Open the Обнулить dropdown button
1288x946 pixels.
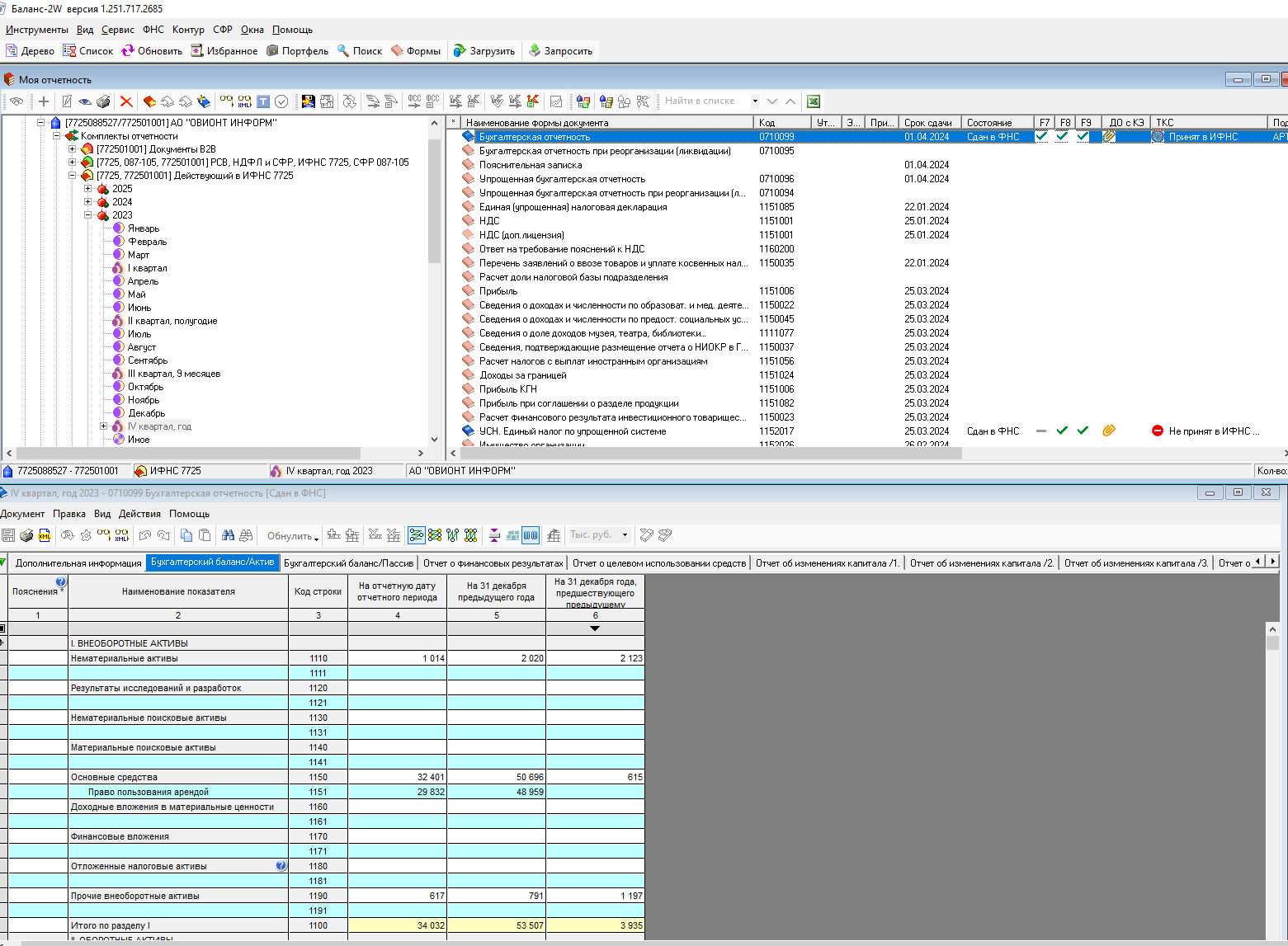click(292, 536)
